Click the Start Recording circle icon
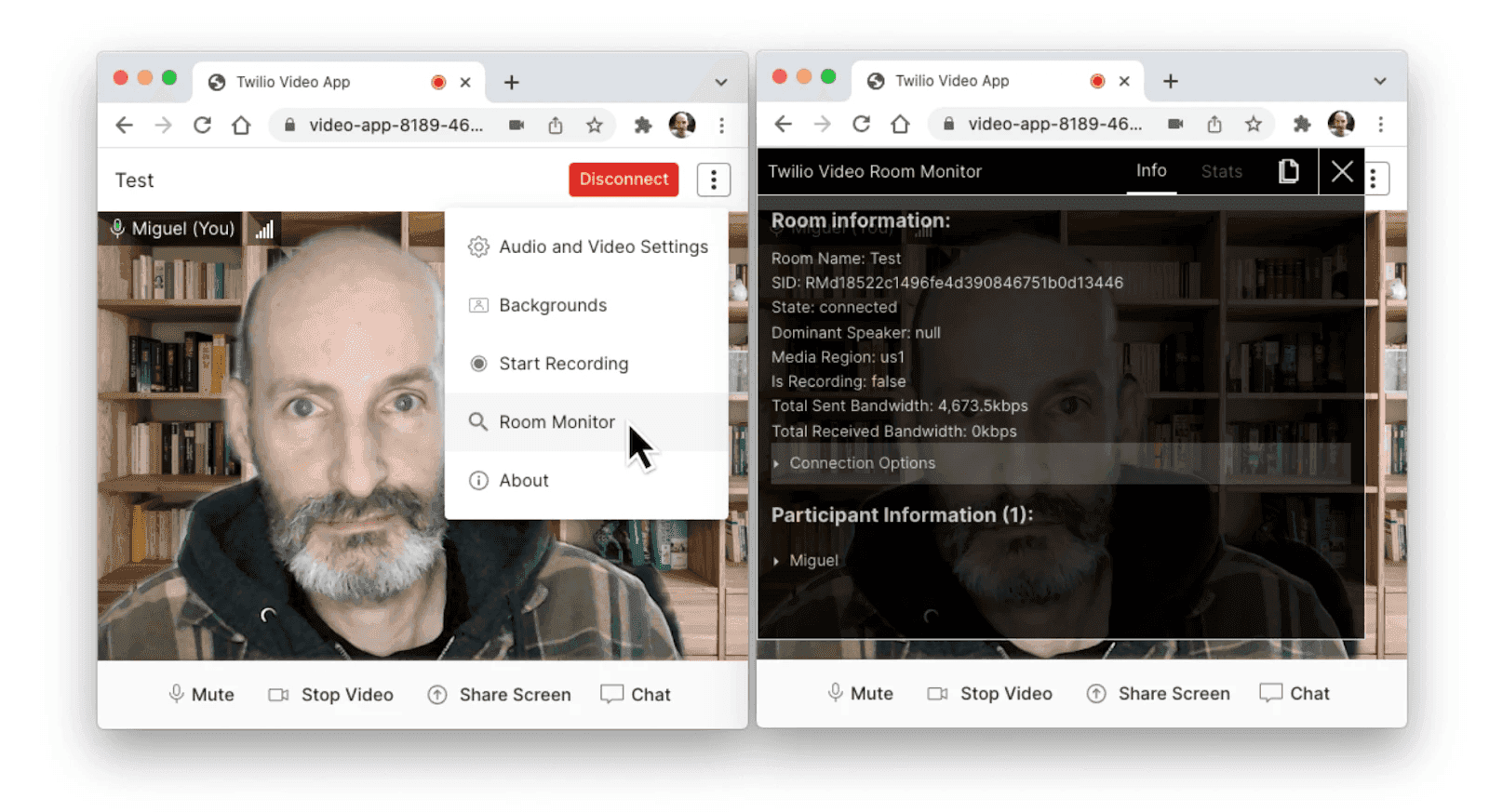 (x=478, y=364)
